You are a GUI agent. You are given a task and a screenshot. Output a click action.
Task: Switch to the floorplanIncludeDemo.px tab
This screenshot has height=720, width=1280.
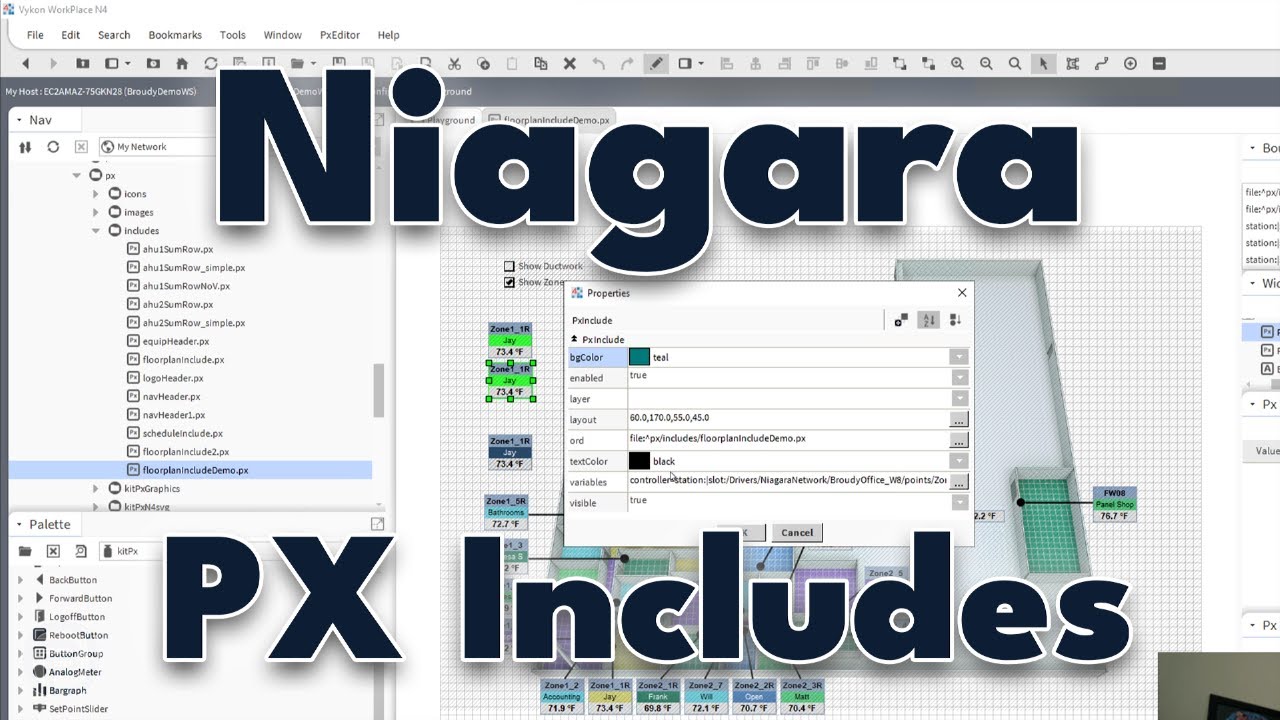point(549,120)
